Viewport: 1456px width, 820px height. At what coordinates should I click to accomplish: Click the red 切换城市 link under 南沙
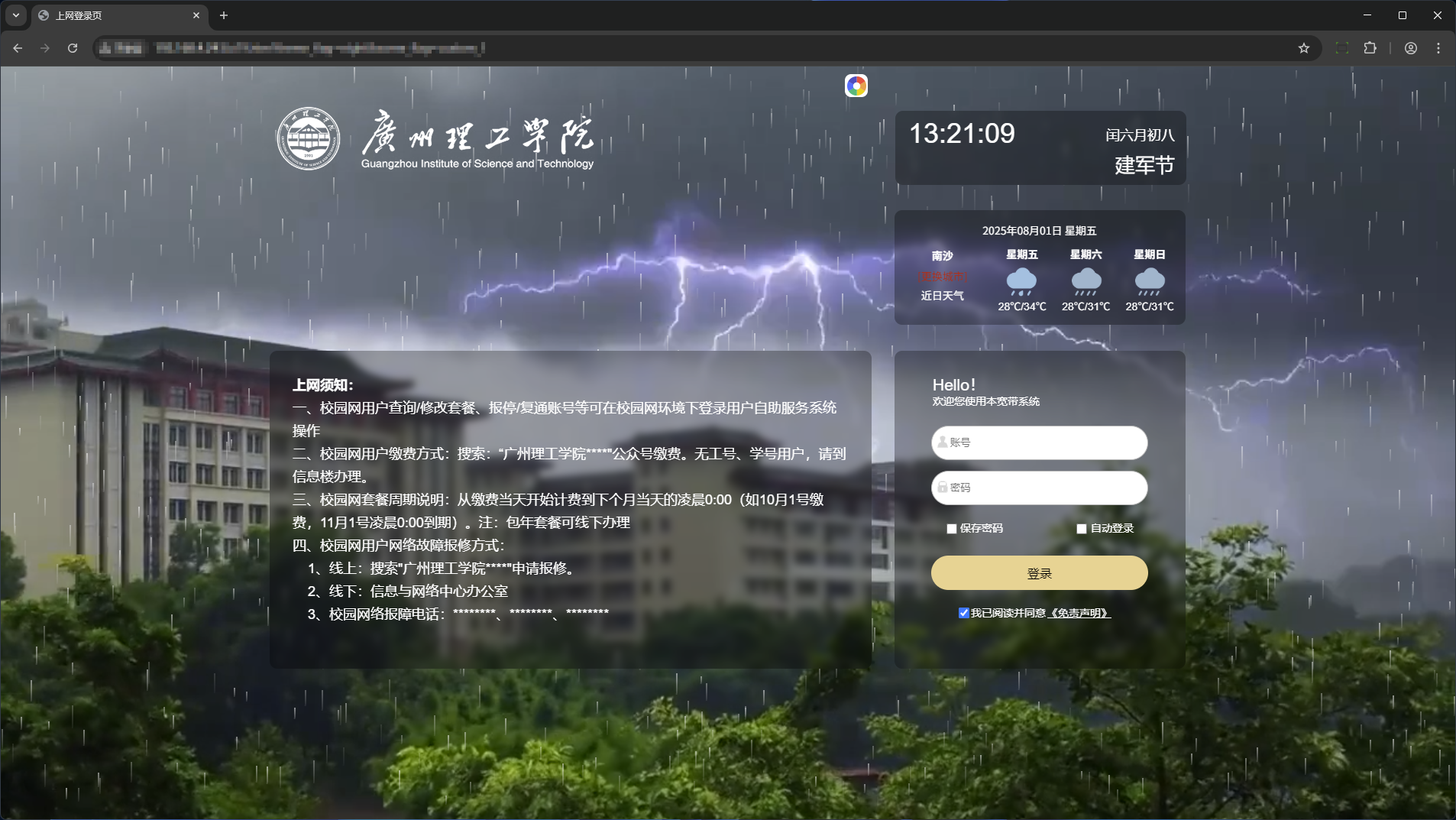(943, 277)
